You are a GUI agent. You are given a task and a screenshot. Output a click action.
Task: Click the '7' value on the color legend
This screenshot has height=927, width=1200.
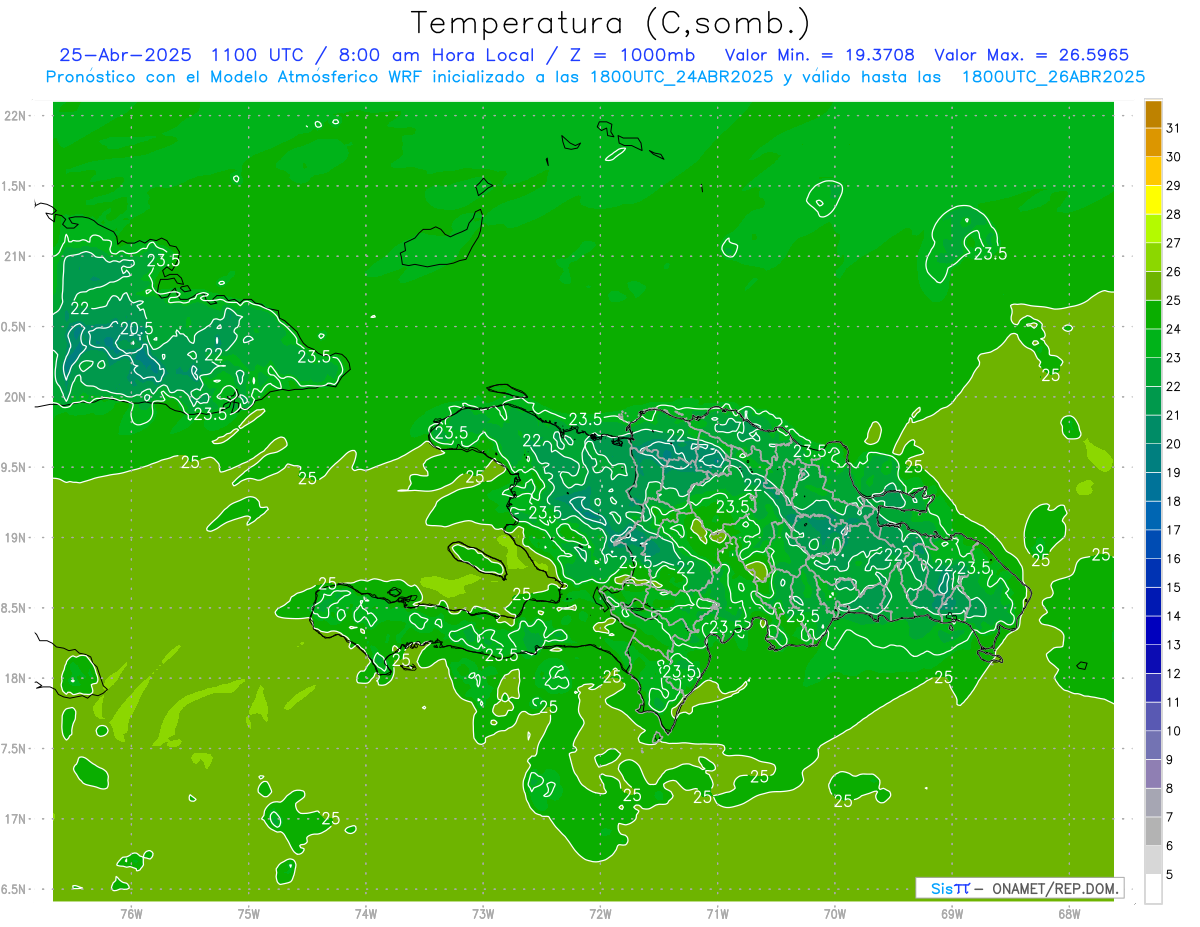tap(1170, 817)
